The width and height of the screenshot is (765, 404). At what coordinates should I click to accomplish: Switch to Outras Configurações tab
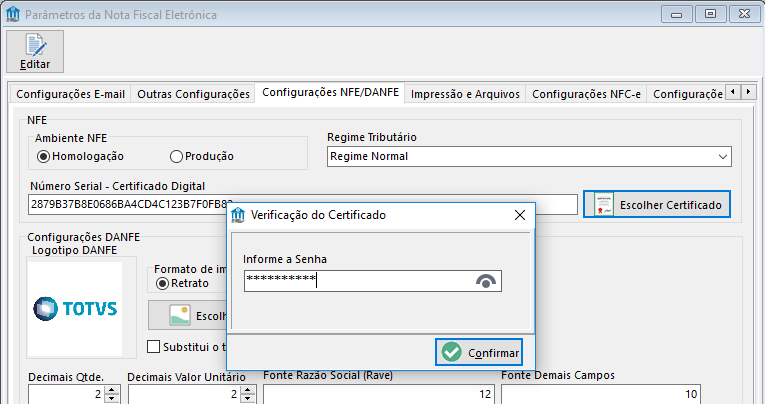[193, 94]
